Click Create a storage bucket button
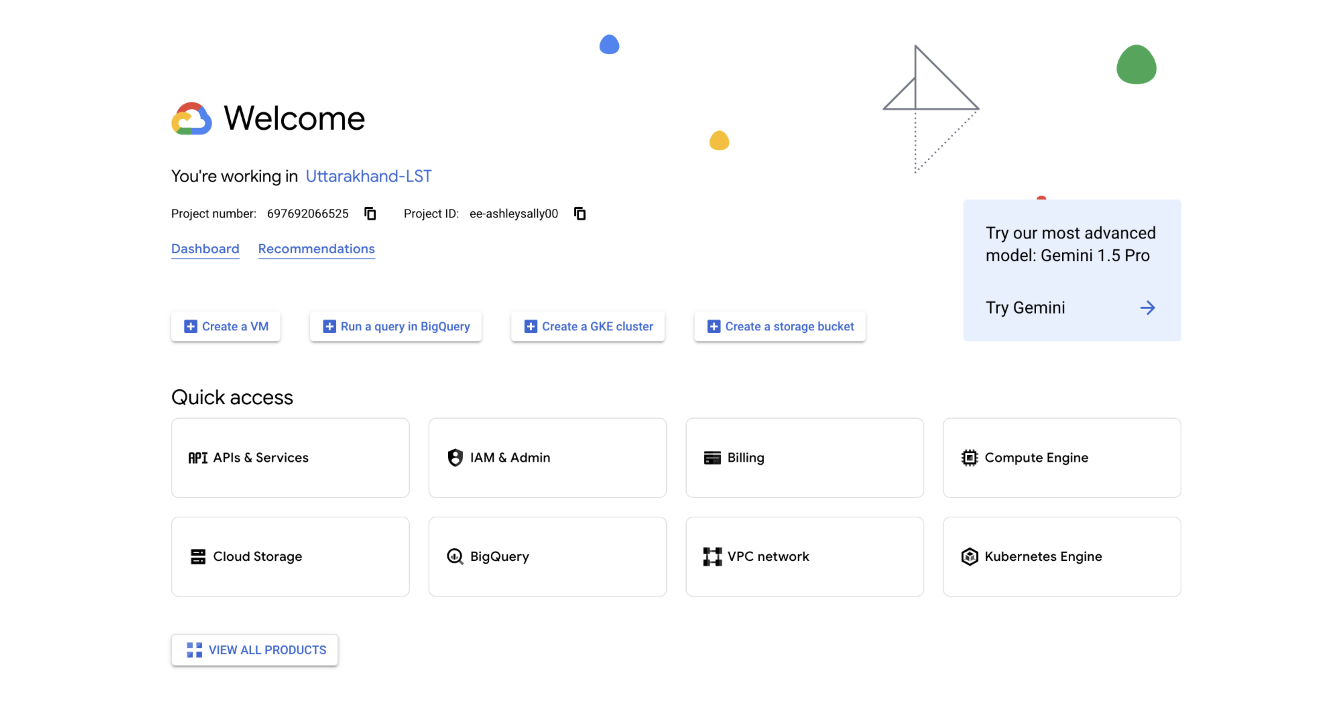The height and width of the screenshot is (720, 1344). pyautogui.click(x=780, y=327)
